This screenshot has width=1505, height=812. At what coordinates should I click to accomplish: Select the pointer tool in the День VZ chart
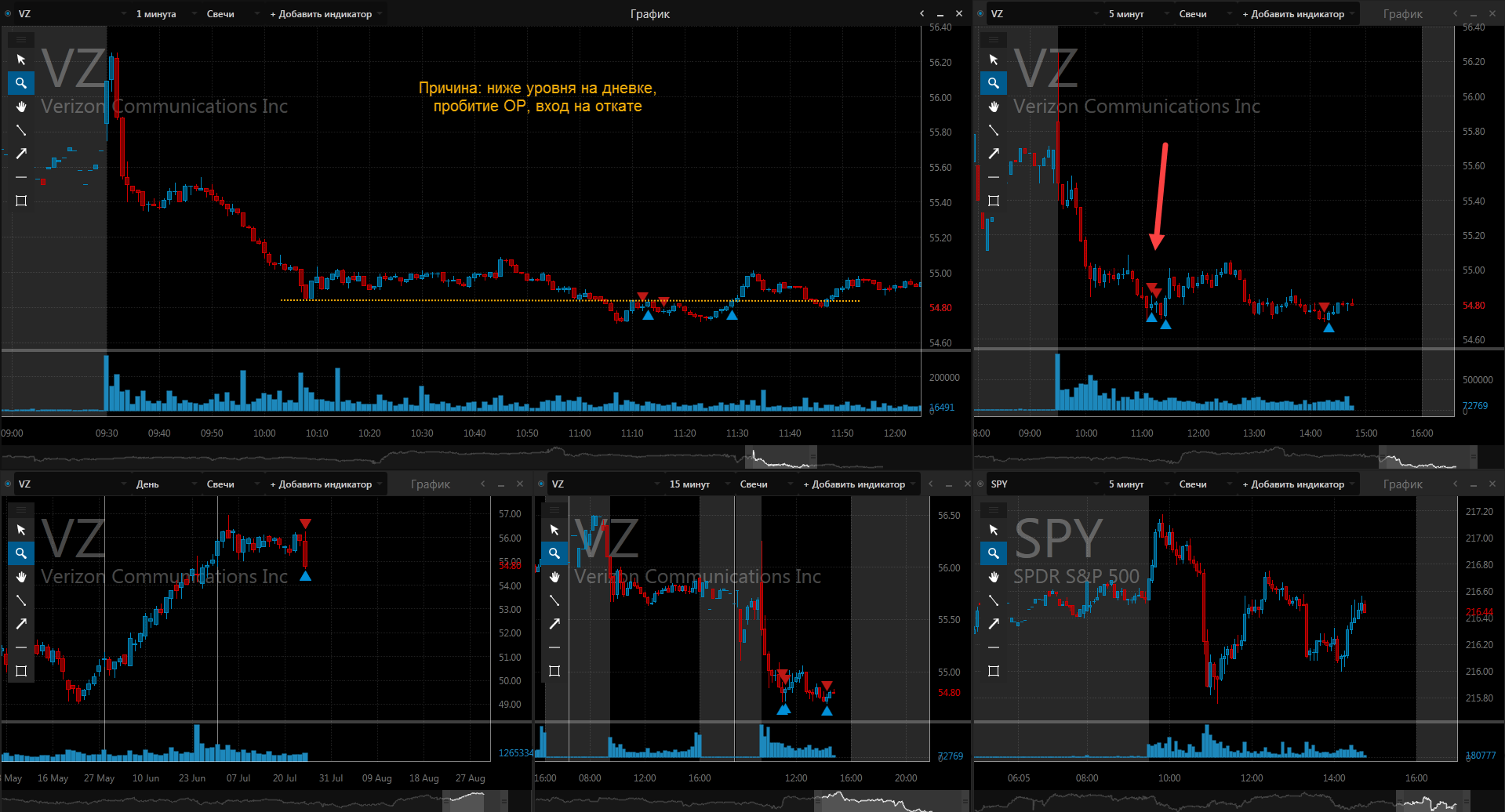coord(21,530)
